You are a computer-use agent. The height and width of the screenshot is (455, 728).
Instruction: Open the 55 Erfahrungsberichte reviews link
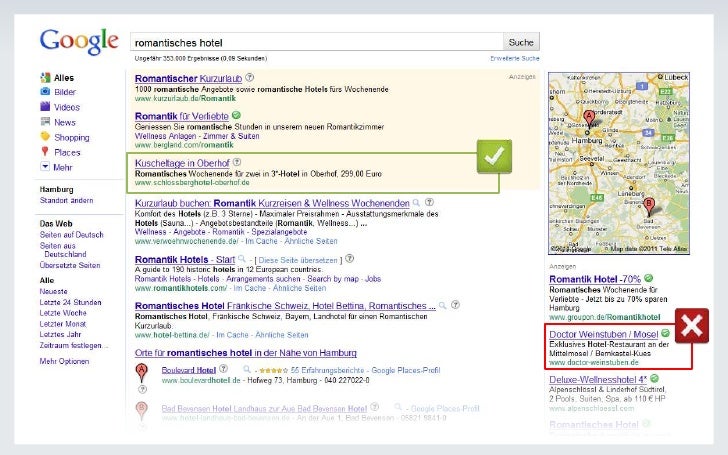[327, 370]
